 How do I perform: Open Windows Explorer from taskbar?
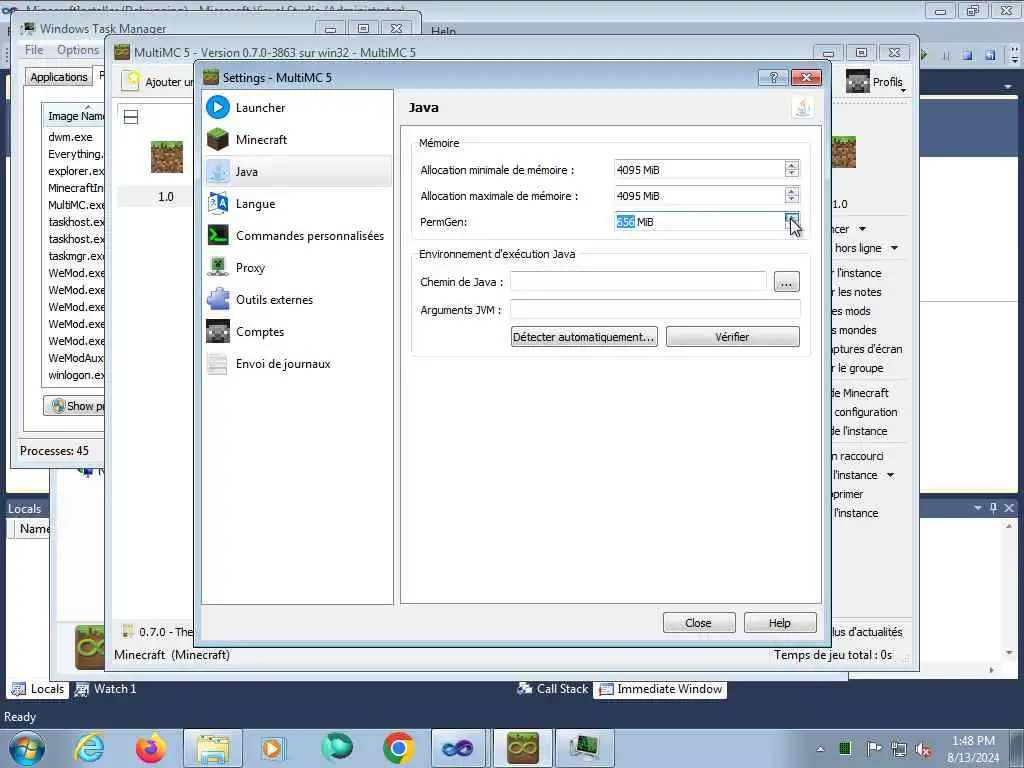213,748
